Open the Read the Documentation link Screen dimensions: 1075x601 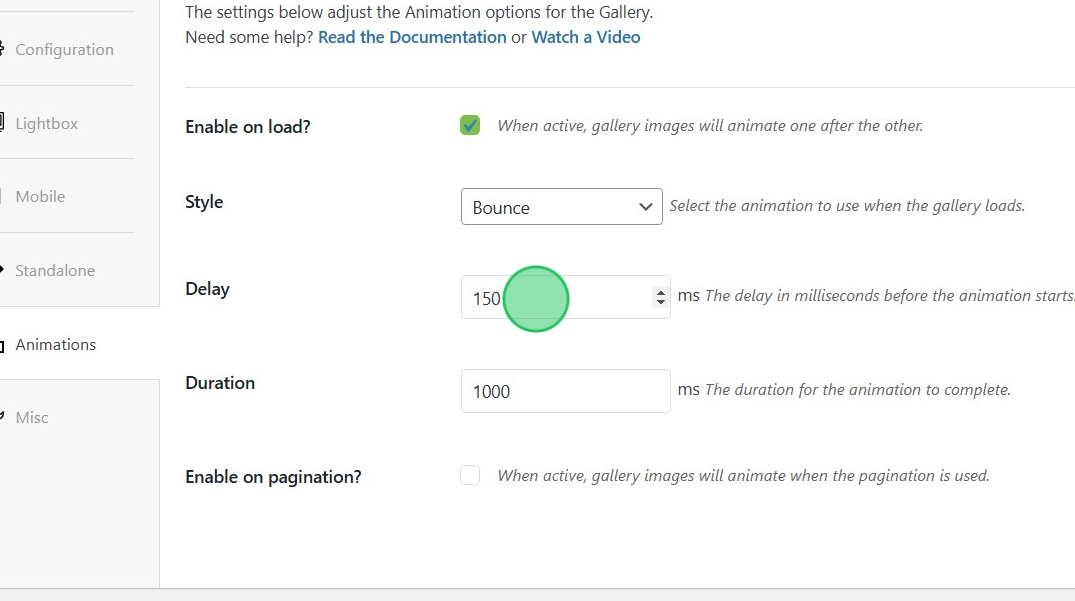pos(412,37)
